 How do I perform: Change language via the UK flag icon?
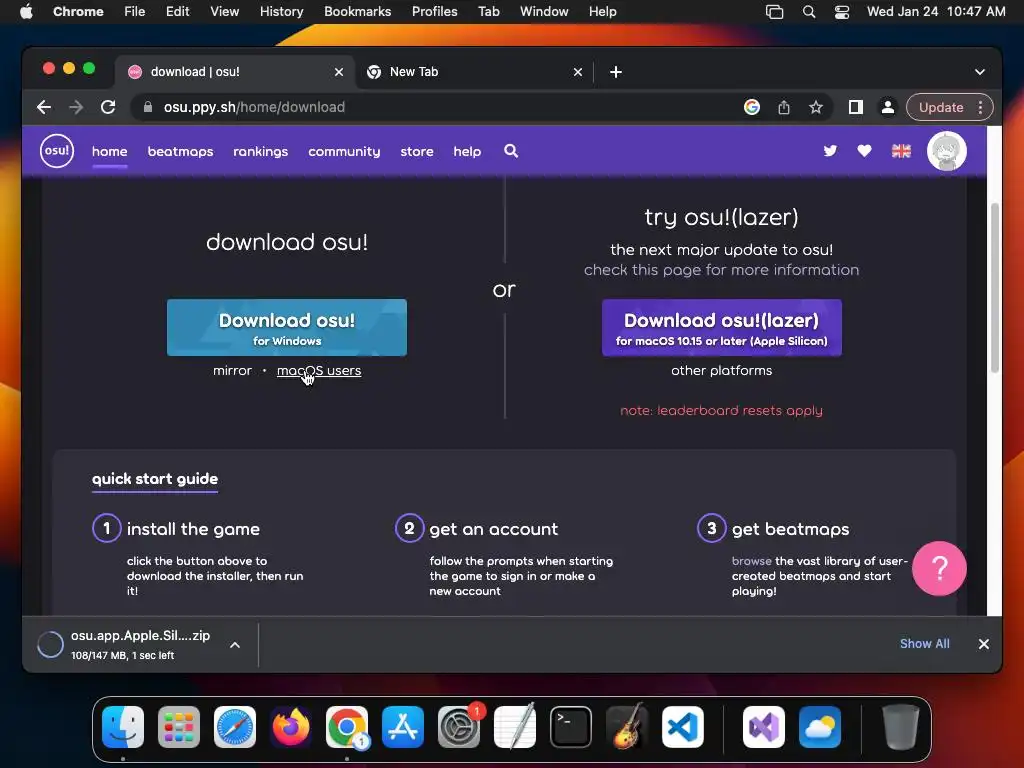(x=901, y=151)
